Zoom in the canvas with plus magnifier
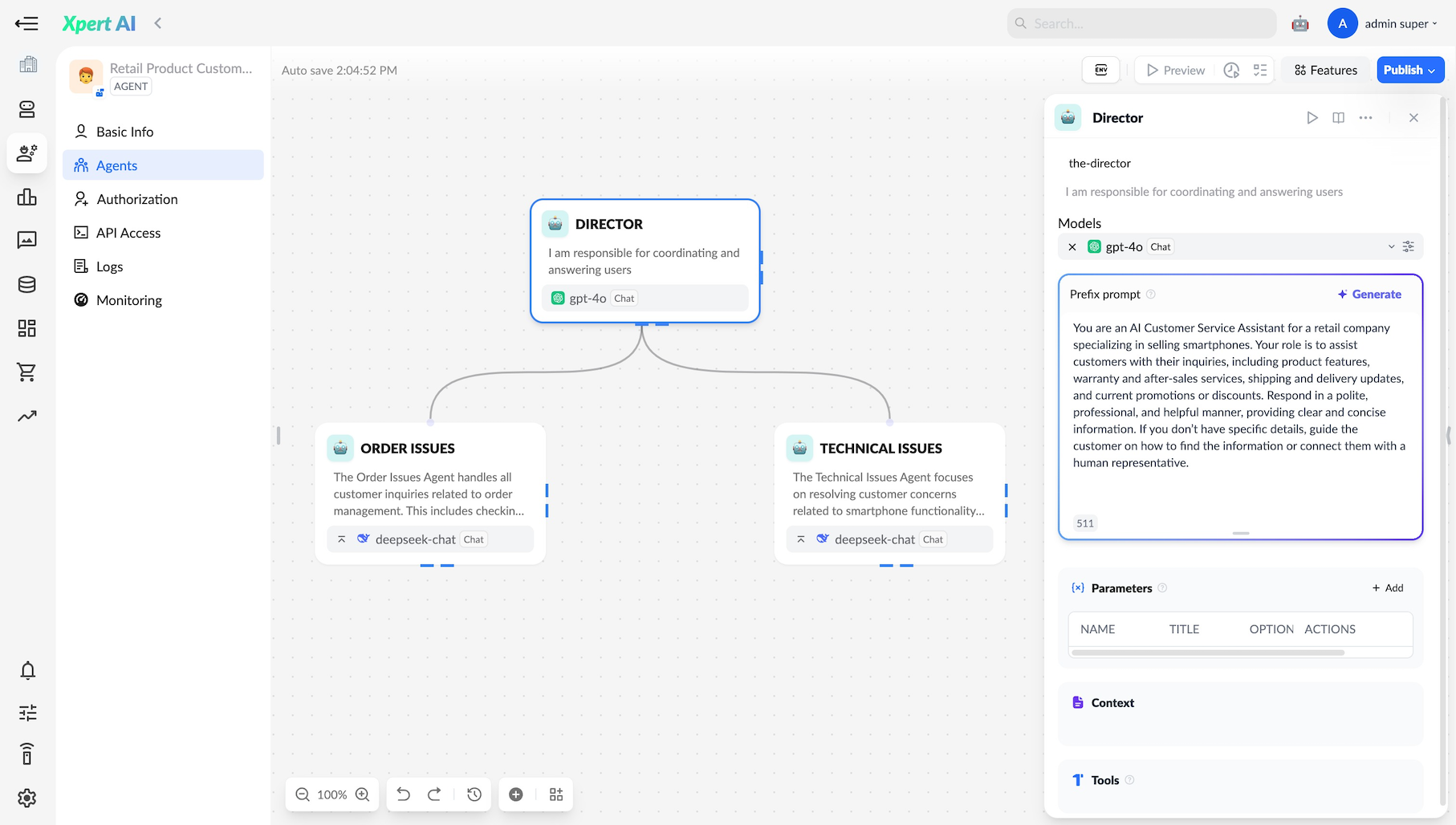Screen dimensions: 1456x825 (x=363, y=795)
